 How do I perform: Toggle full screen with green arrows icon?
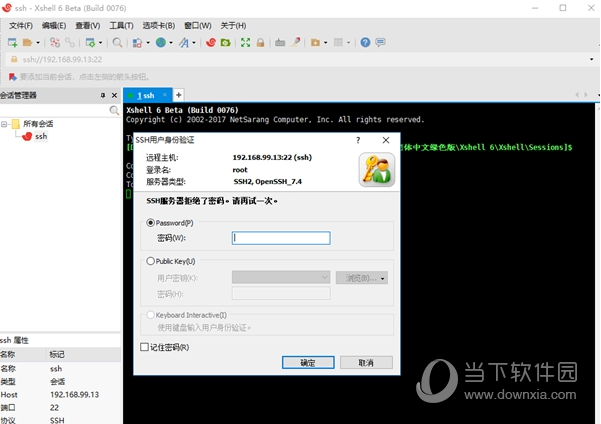245,43
